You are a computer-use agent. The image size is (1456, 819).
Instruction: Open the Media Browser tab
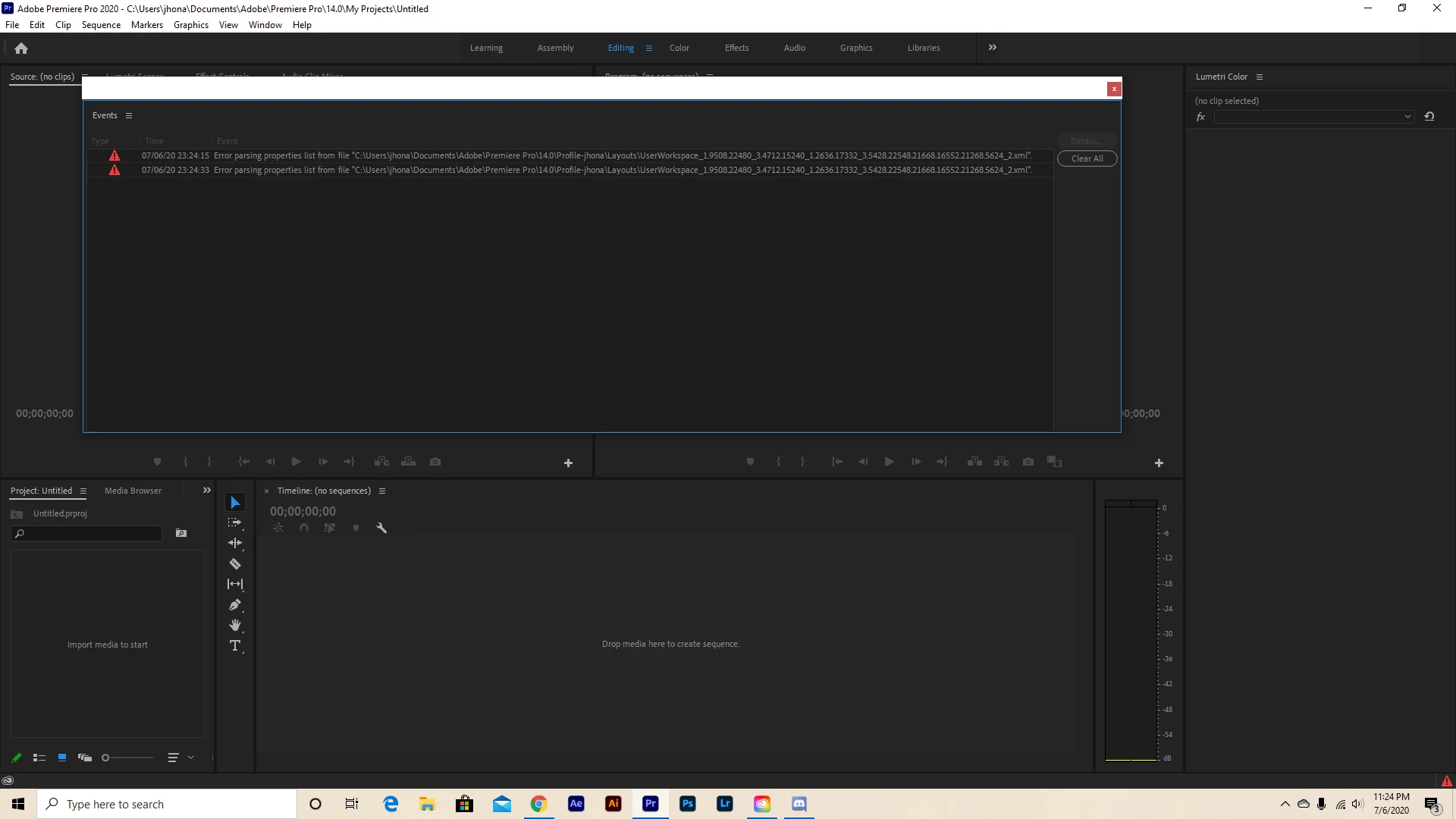[x=133, y=491]
